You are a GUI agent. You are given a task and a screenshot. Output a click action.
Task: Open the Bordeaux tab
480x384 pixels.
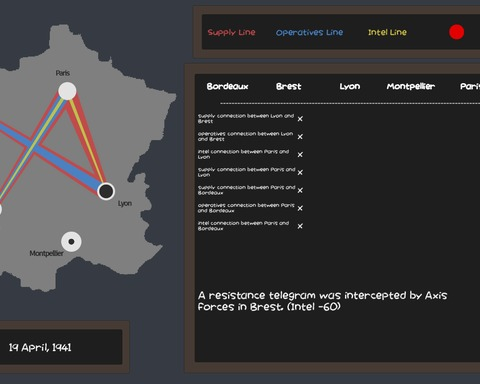[228, 87]
